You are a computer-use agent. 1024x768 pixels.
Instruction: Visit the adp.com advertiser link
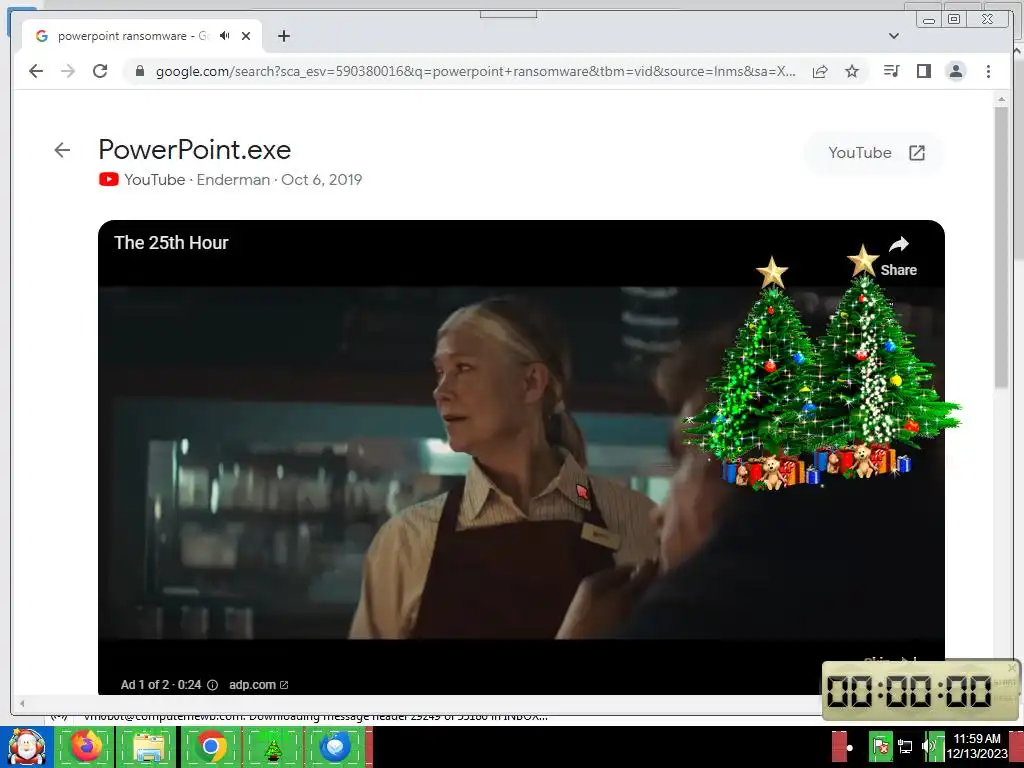[259, 685]
